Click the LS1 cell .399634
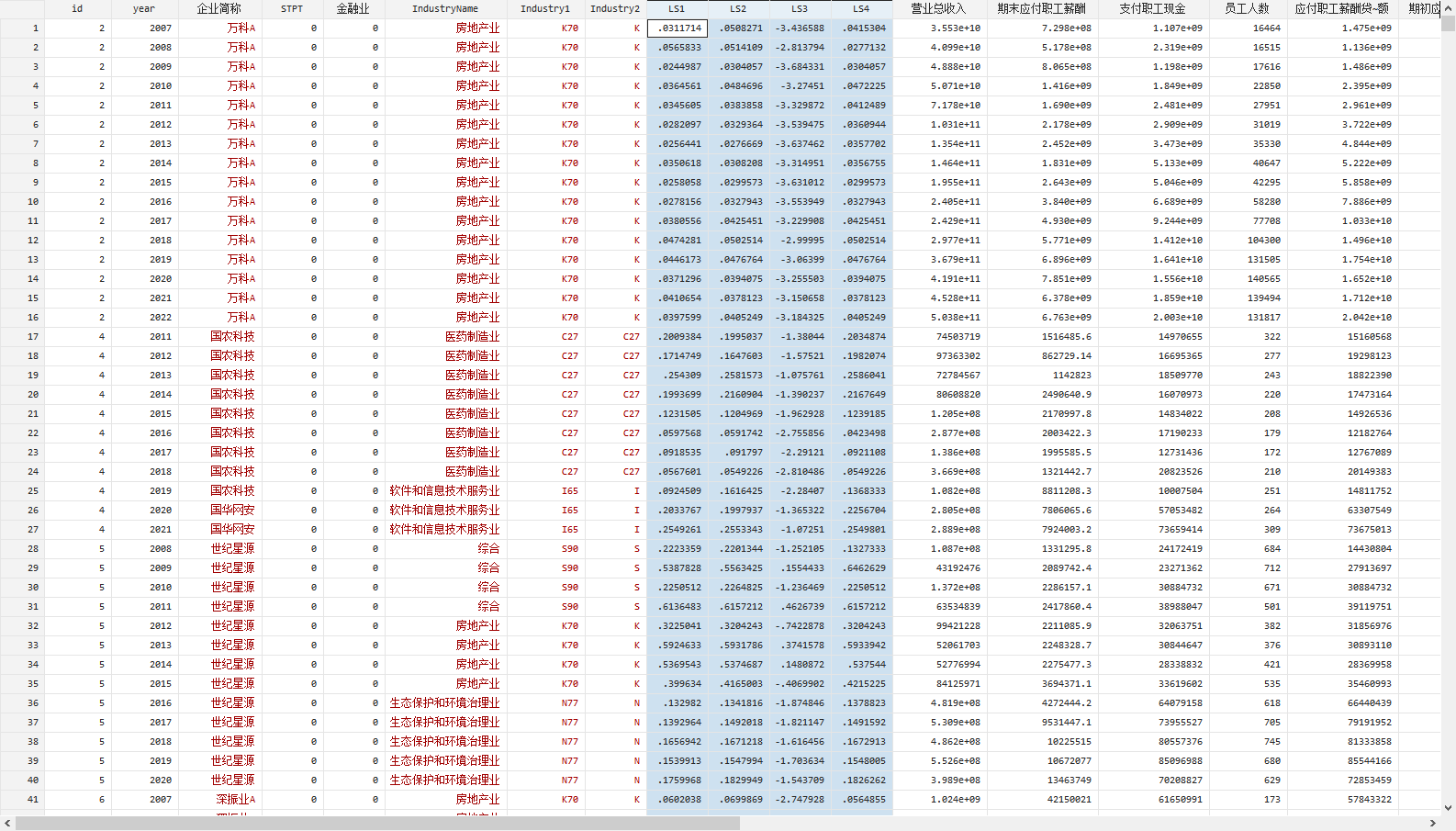The width and height of the screenshot is (1456, 831). tap(677, 684)
